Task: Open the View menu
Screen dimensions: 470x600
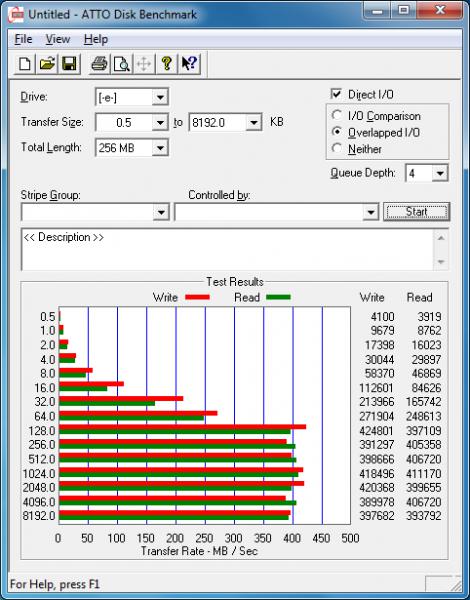Action: pyautogui.click(x=58, y=39)
